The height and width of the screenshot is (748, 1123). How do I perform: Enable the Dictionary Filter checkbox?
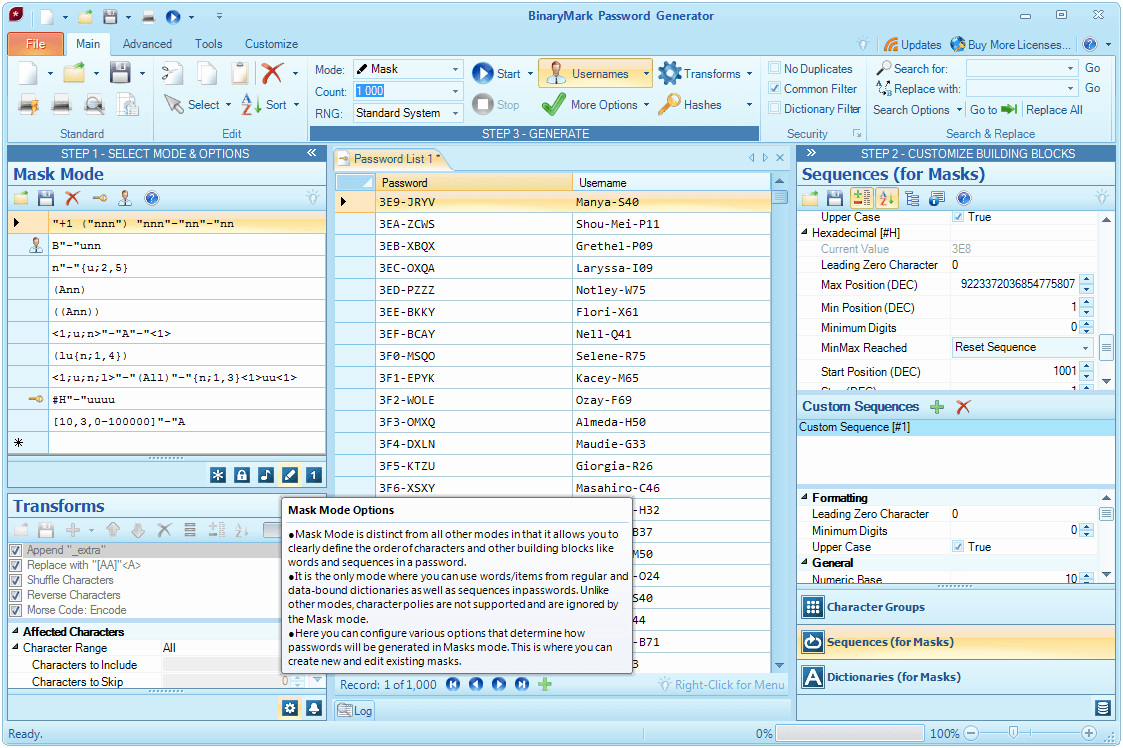(x=774, y=108)
